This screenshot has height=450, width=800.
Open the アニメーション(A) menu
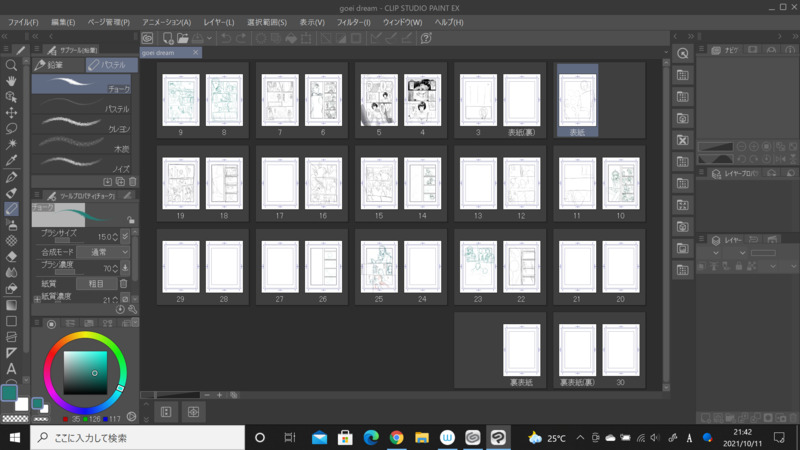click(x=166, y=22)
